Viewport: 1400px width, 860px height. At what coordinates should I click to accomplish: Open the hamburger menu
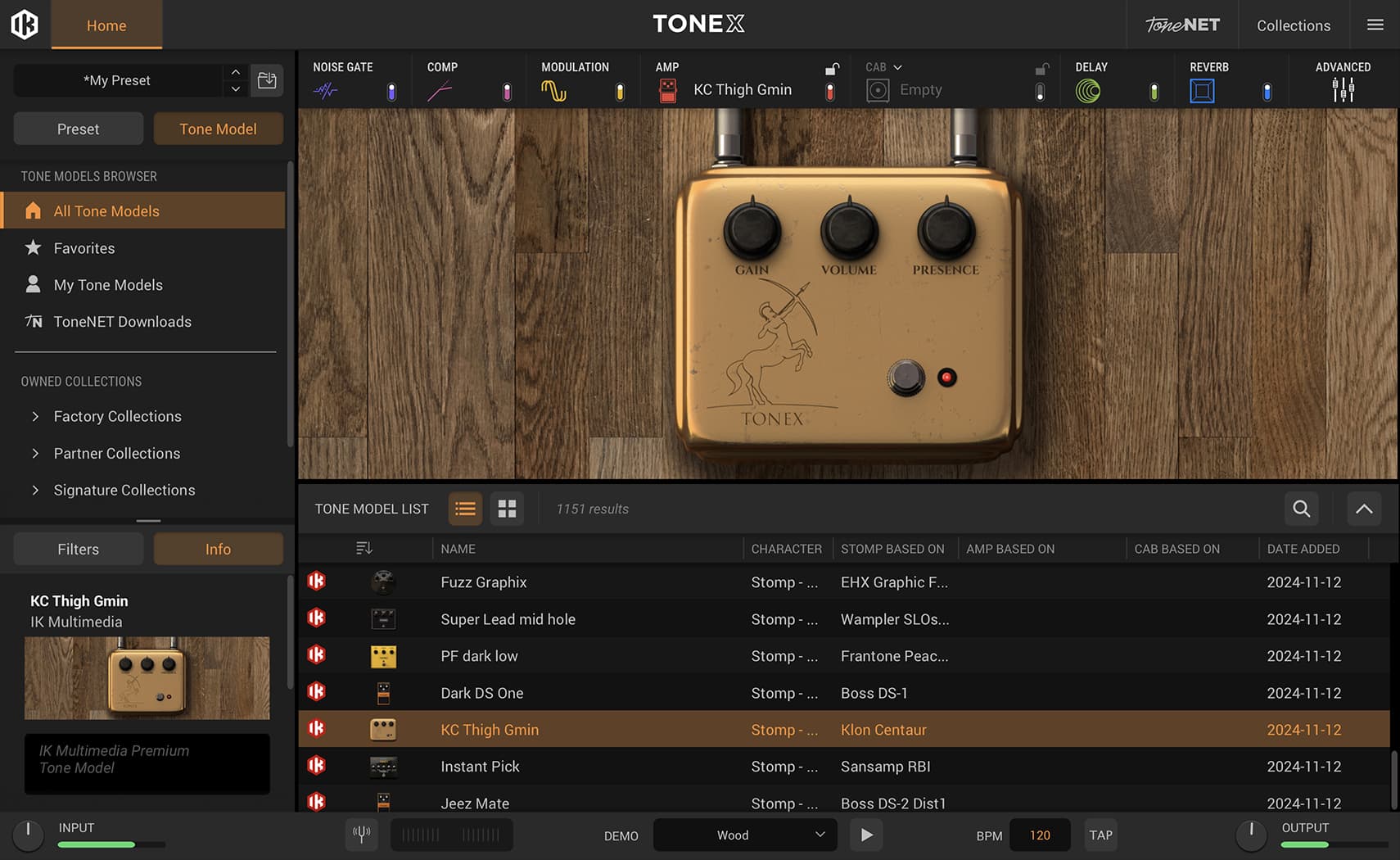pos(1375,25)
